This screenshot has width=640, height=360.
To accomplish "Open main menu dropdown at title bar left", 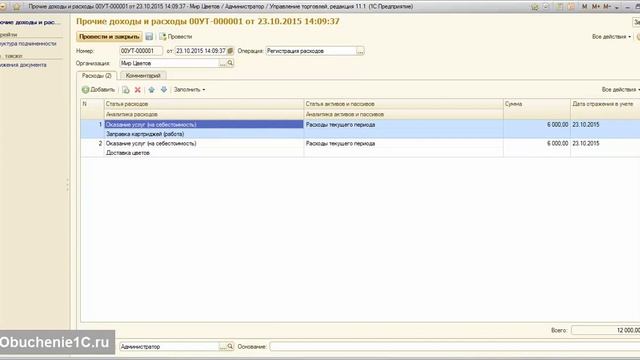I will (3, 7).
